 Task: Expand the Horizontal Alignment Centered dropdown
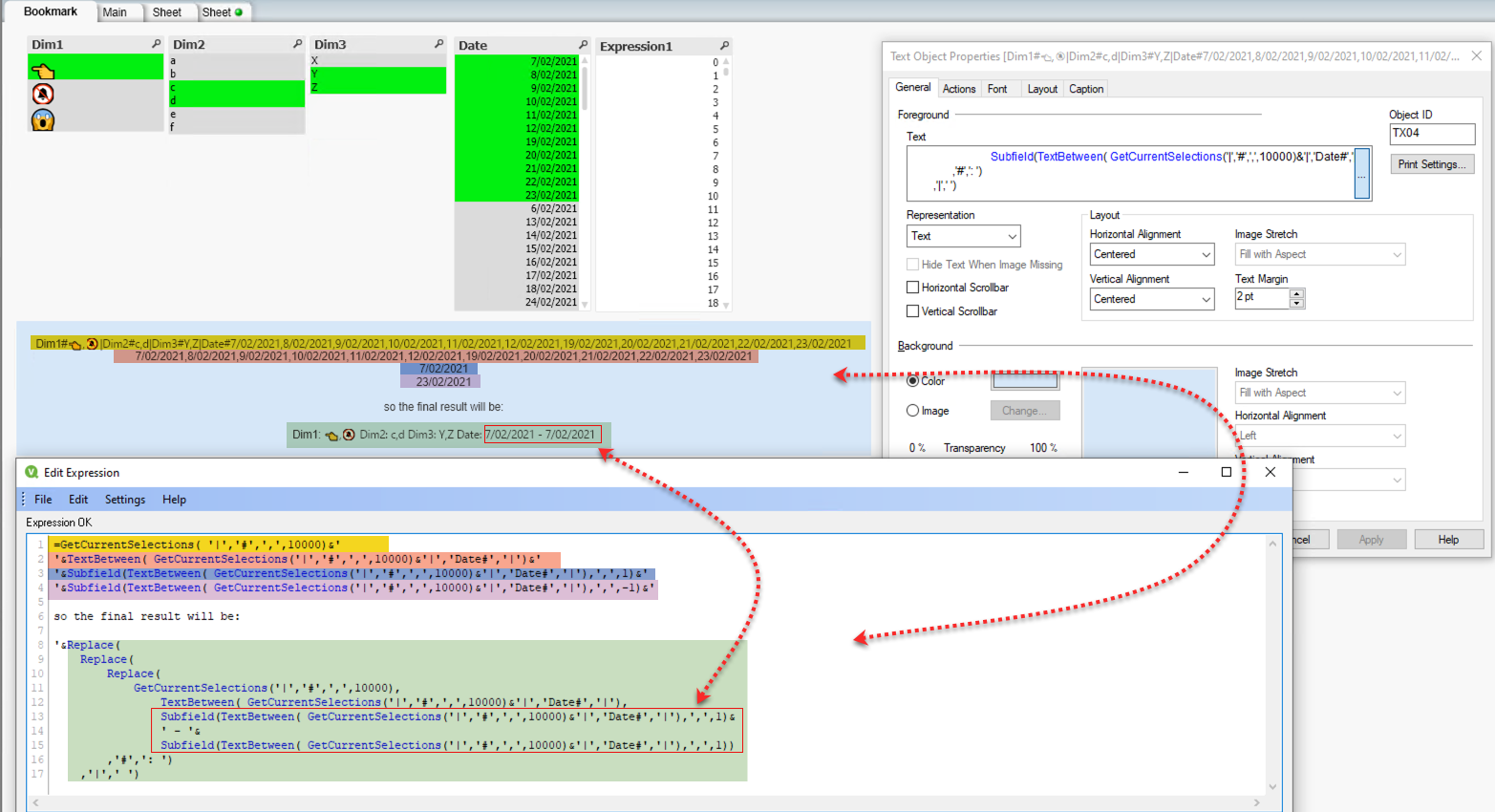[x=1152, y=254]
